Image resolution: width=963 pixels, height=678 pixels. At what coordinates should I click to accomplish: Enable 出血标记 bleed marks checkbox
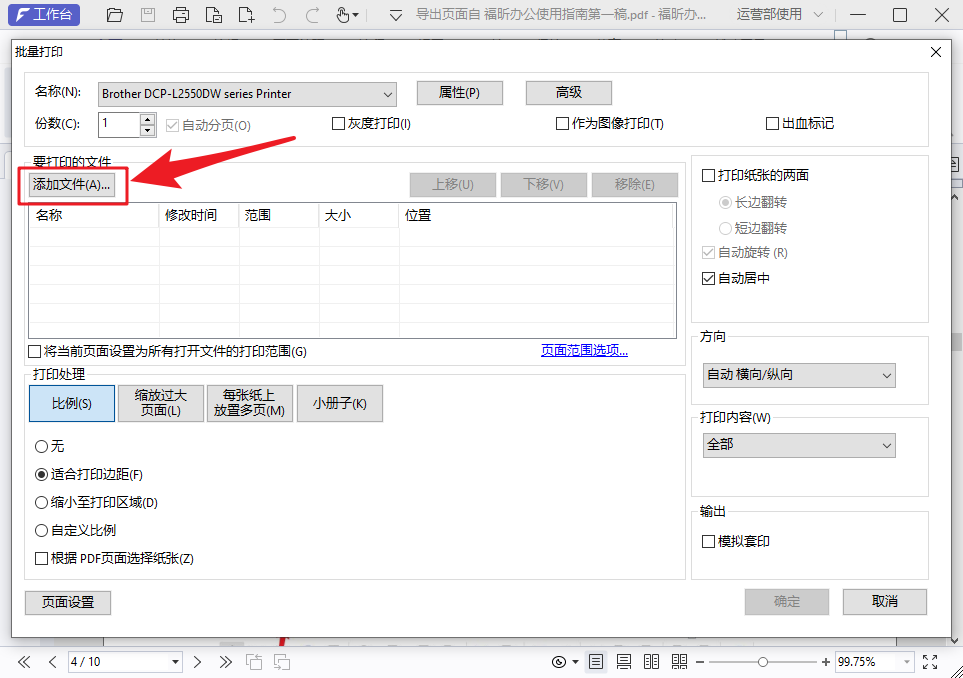point(773,123)
